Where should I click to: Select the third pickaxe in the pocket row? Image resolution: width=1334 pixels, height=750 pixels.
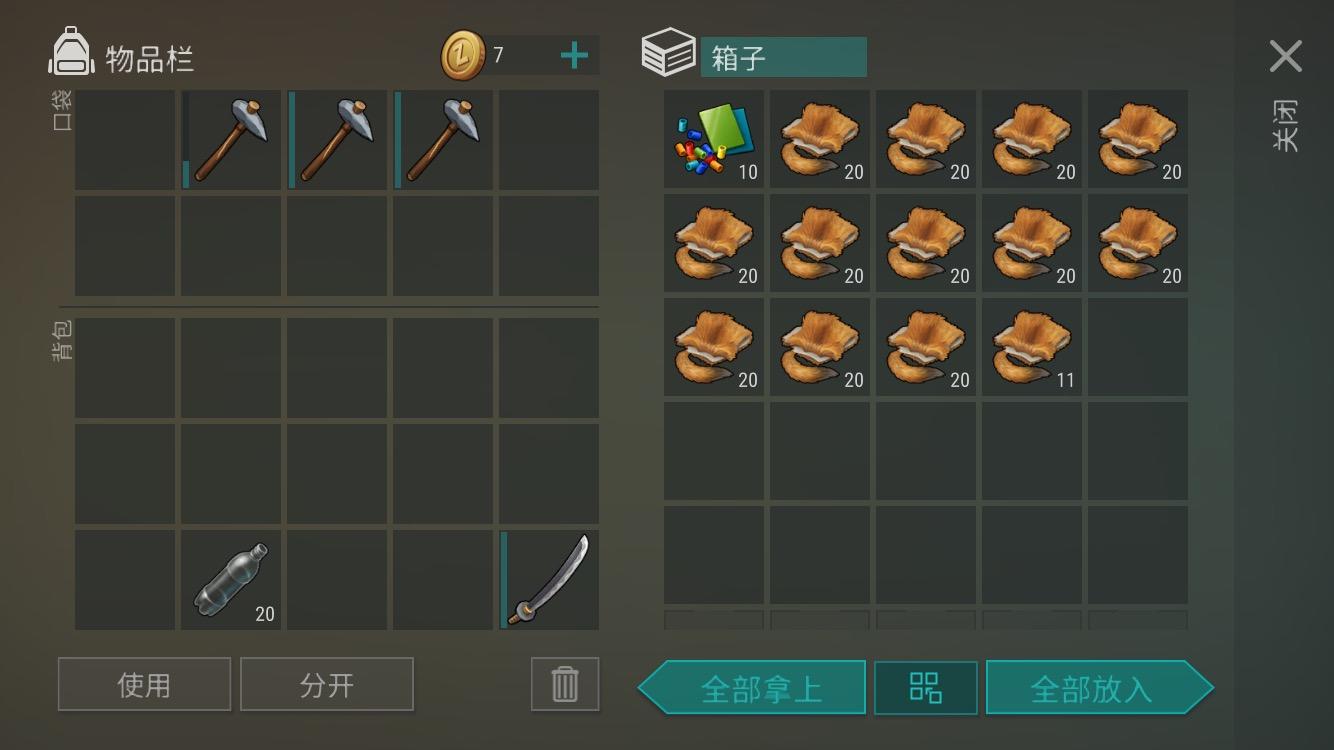click(x=443, y=140)
